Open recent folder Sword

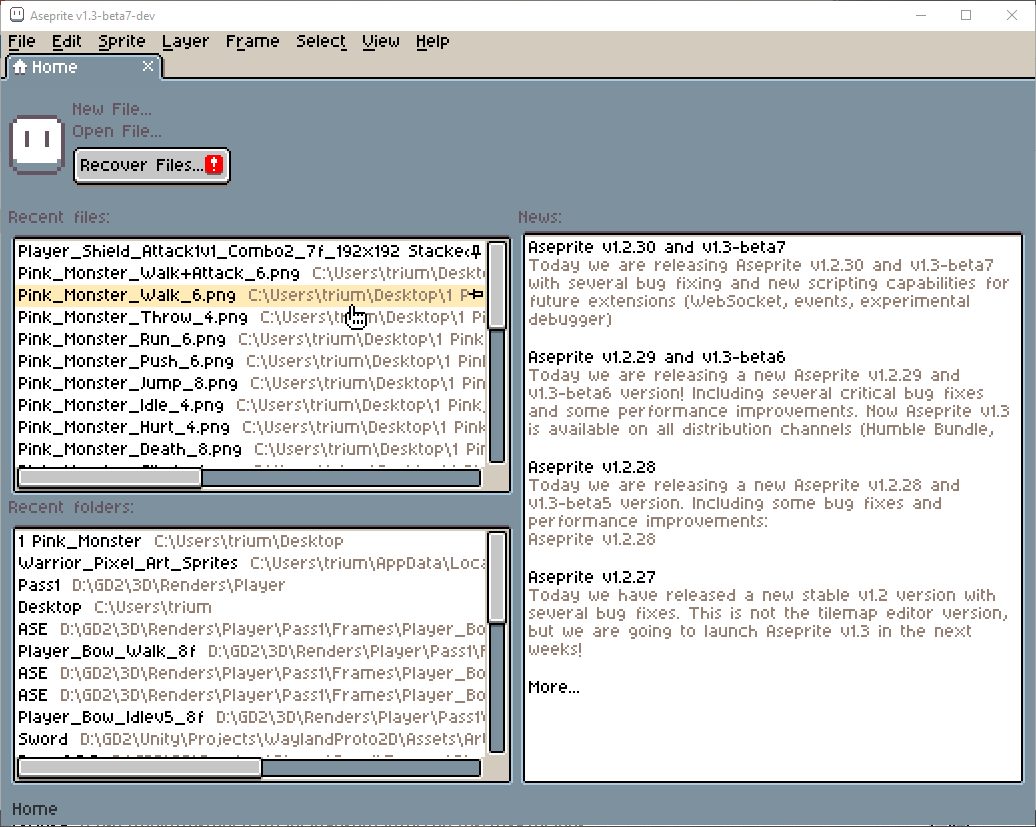point(250,738)
